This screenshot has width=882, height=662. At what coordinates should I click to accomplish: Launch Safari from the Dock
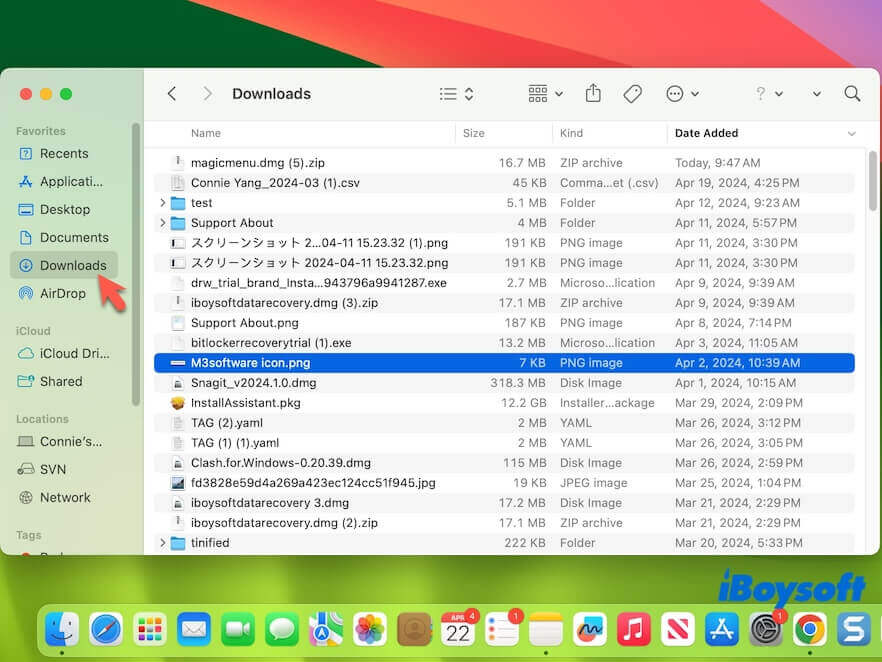(x=107, y=630)
